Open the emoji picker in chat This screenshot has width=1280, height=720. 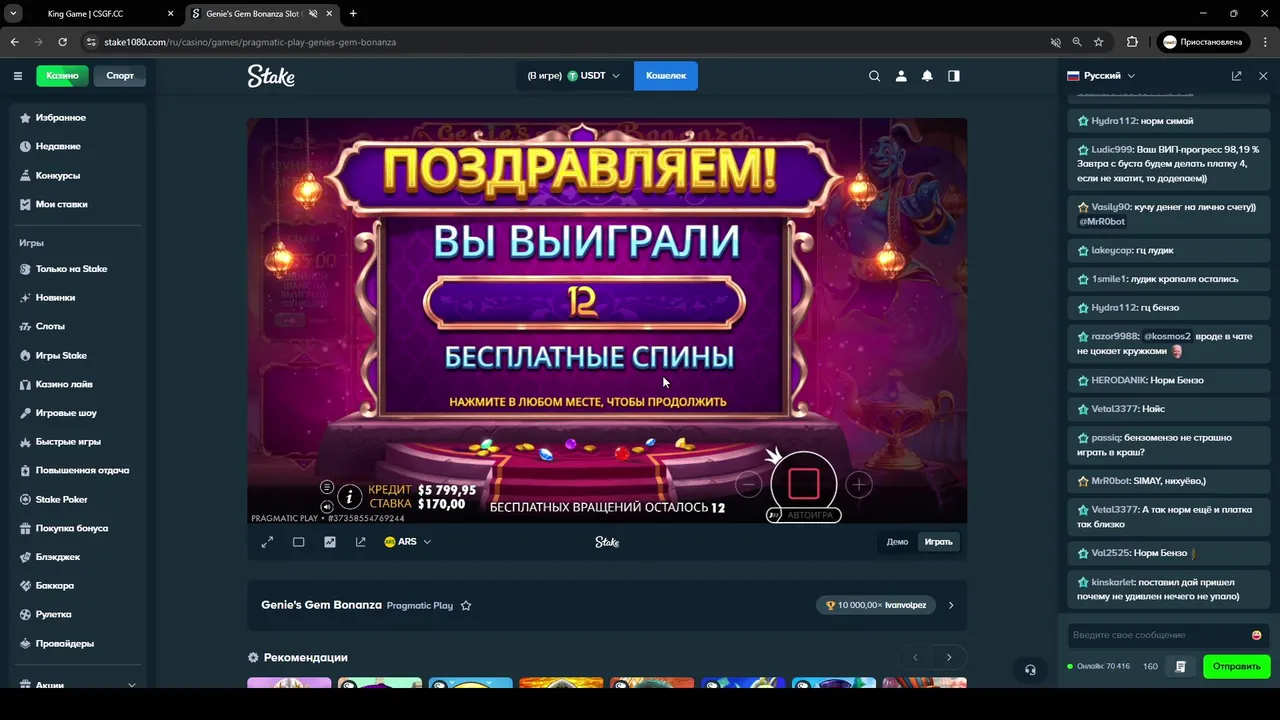[1257, 635]
